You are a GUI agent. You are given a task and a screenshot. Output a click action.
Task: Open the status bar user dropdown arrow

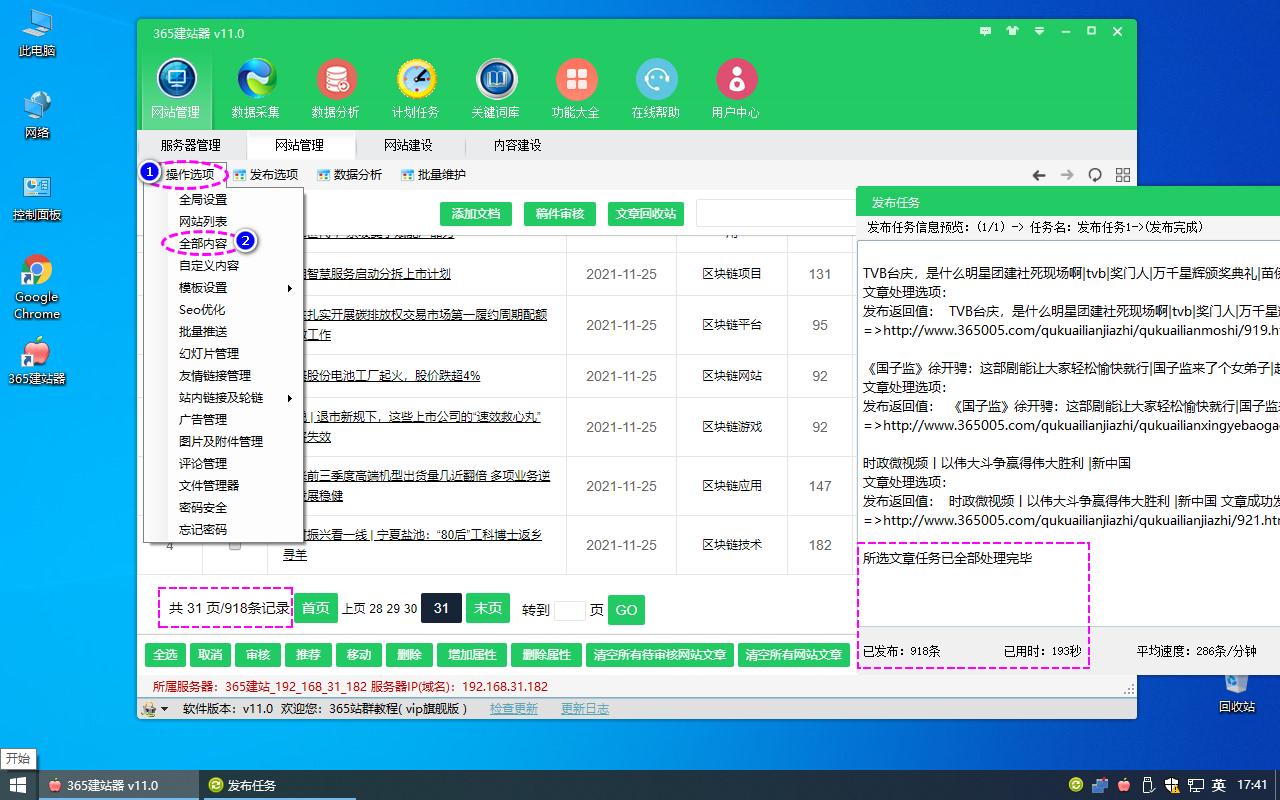pos(164,709)
